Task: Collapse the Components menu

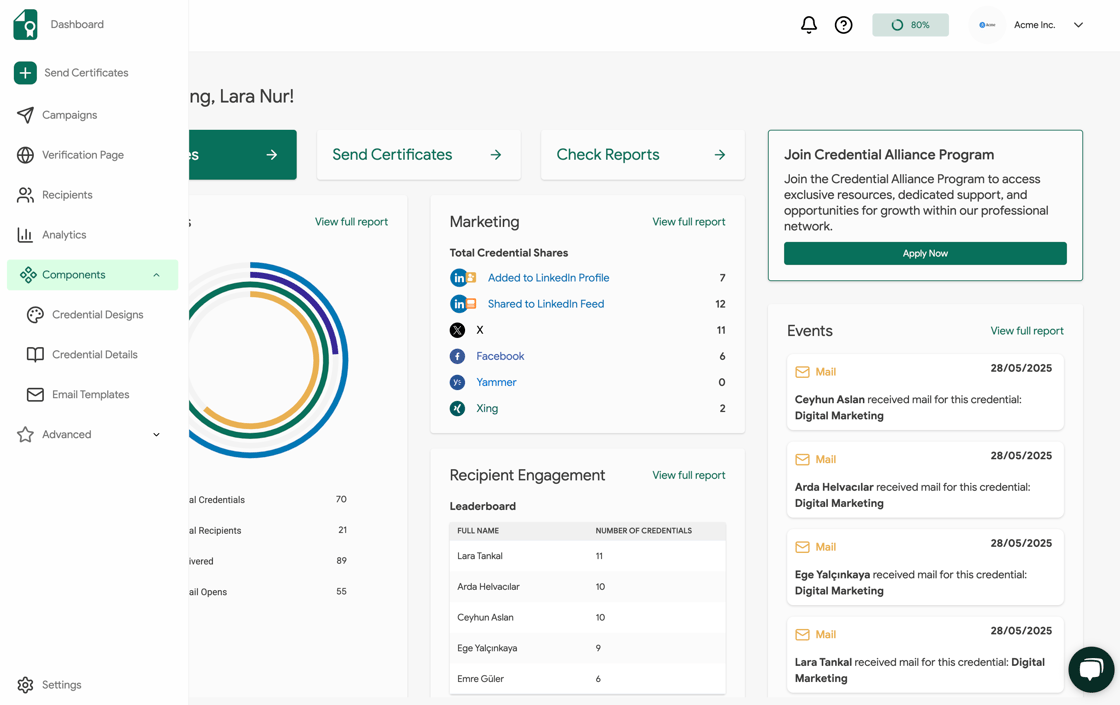Action: [155, 274]
